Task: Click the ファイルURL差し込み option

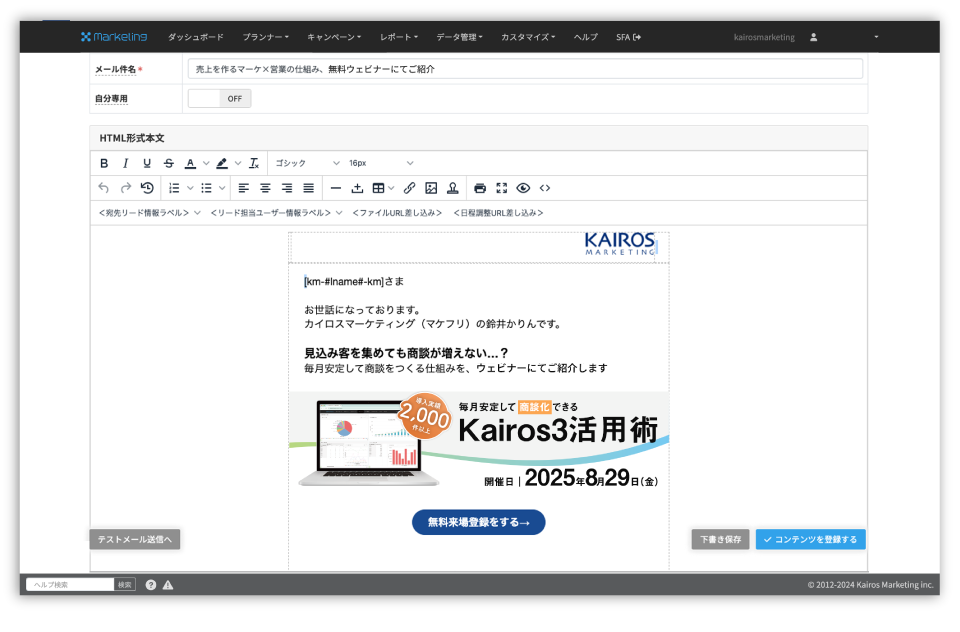Action: 397,213
